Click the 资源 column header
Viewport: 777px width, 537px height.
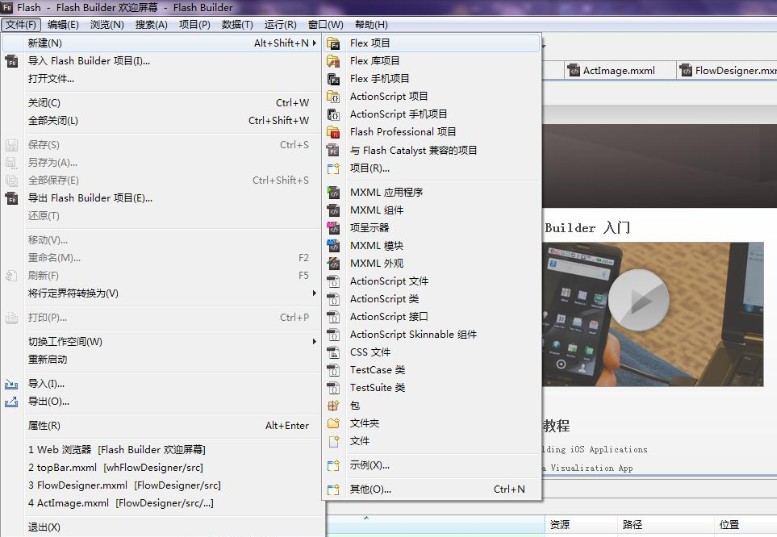coord(560,524)
